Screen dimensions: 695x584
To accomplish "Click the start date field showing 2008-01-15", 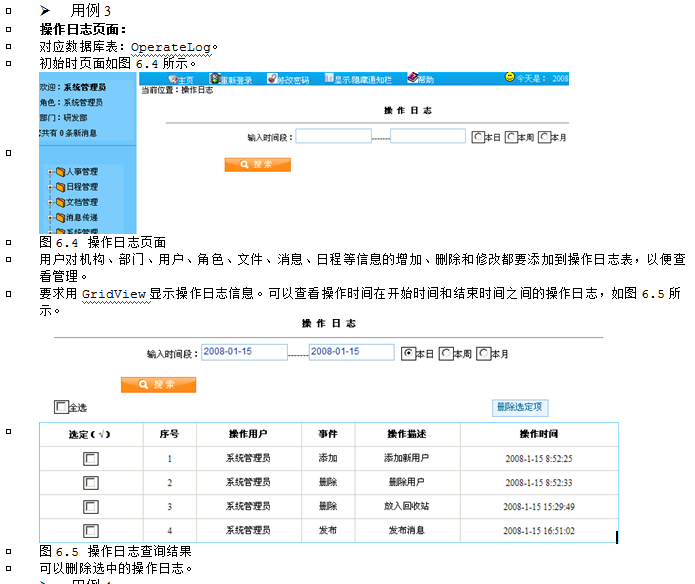I will (x=243, y=352).
